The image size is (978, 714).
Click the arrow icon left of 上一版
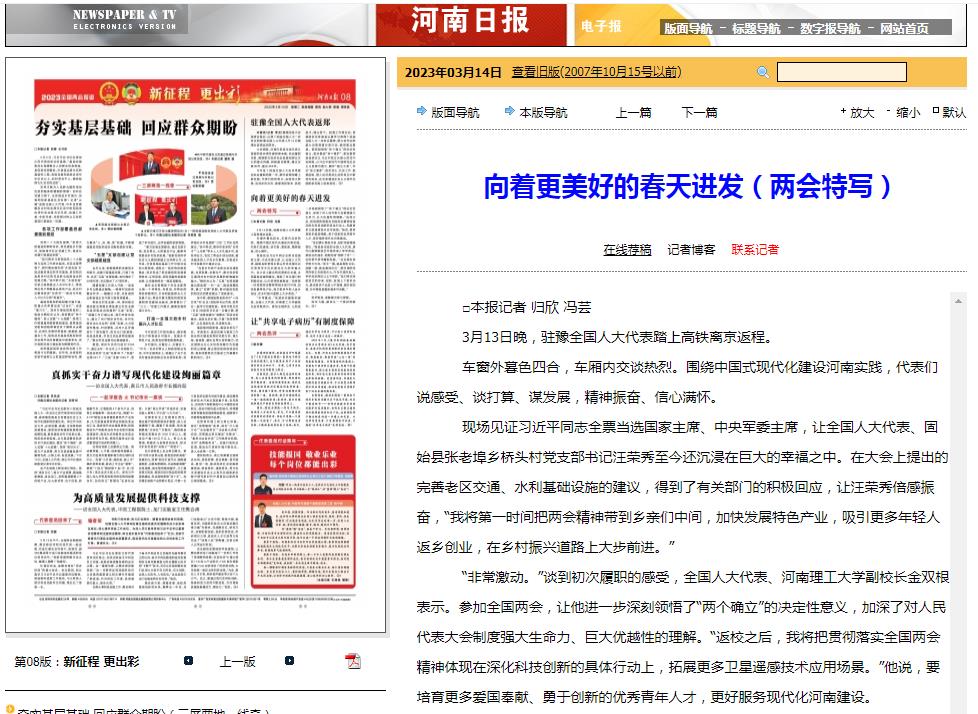[x=188, y=661]
